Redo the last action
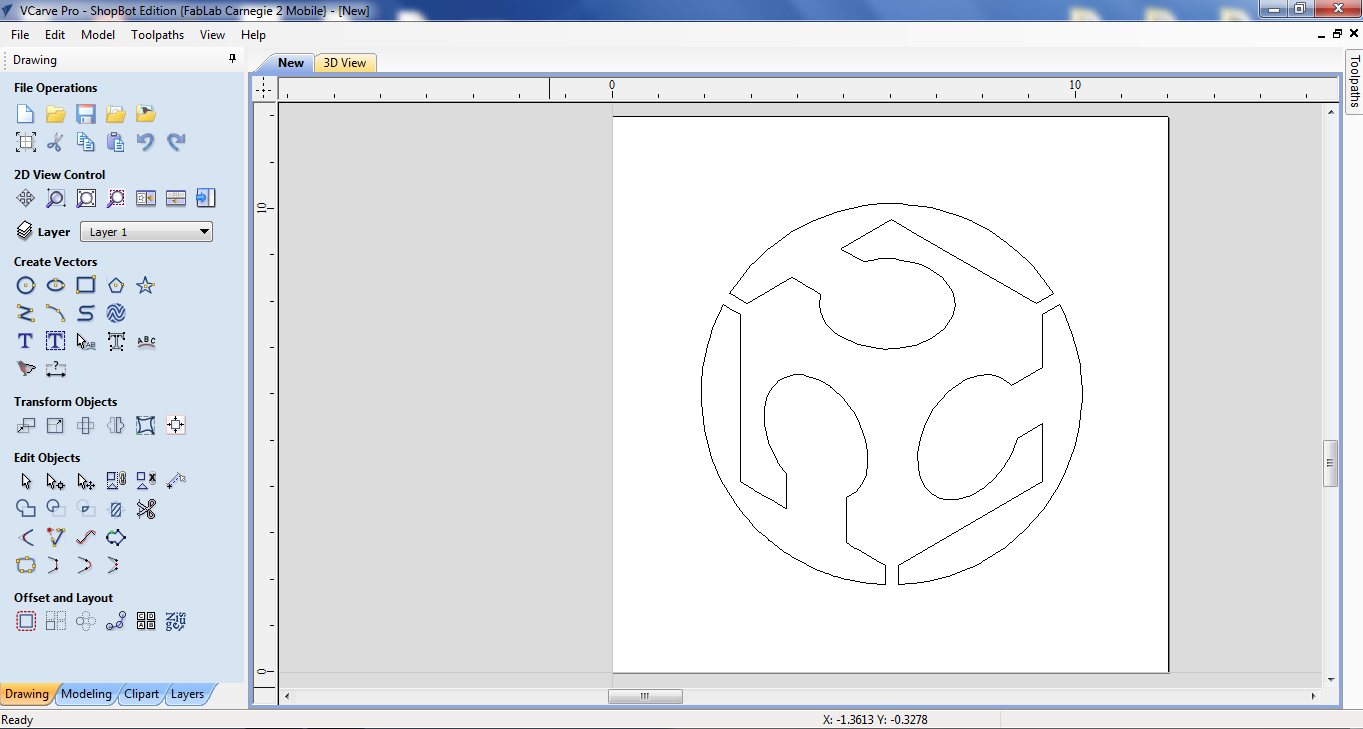Viewport: 1363px width, 729px height. [176, 142]
